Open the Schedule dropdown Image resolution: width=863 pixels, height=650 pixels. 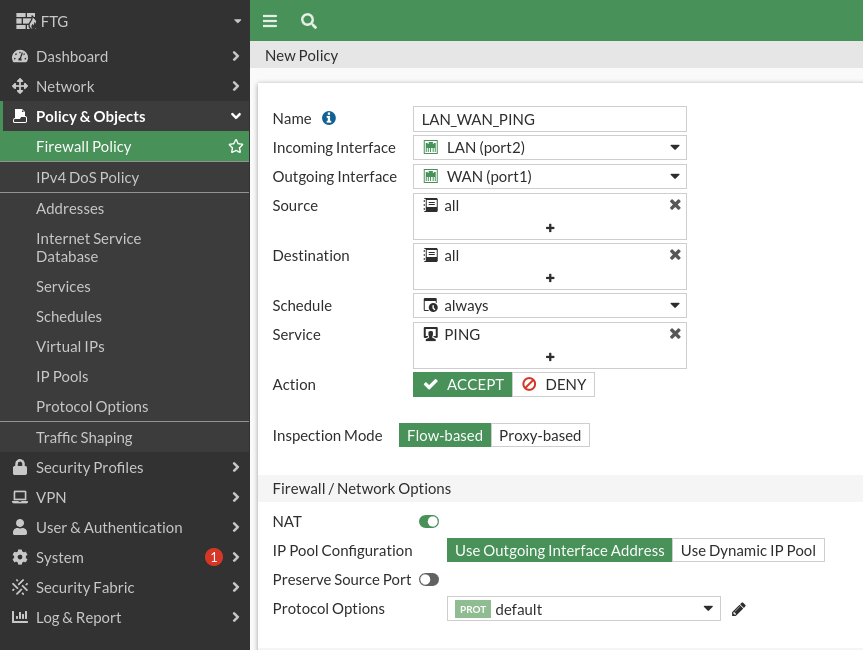click(550, 305)
